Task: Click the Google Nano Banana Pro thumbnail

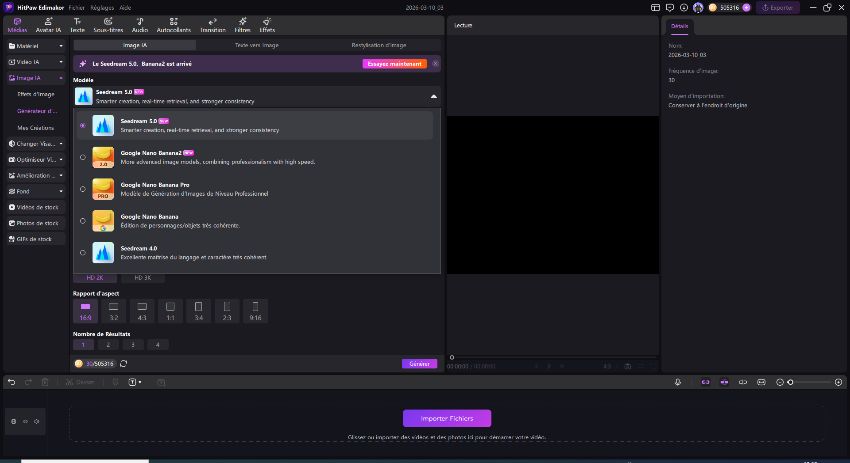Action: tap(103, 189)
